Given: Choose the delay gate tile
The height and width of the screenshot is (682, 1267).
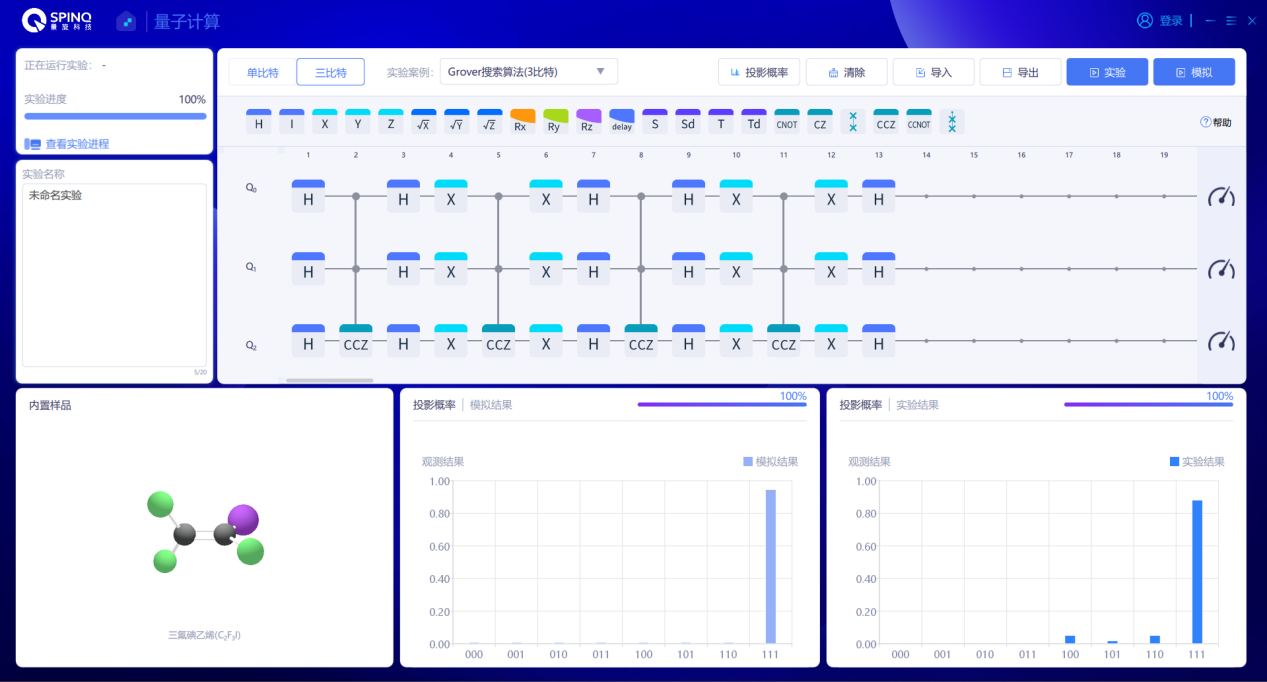Looking at the screenshot, I should tap(622, 122).
